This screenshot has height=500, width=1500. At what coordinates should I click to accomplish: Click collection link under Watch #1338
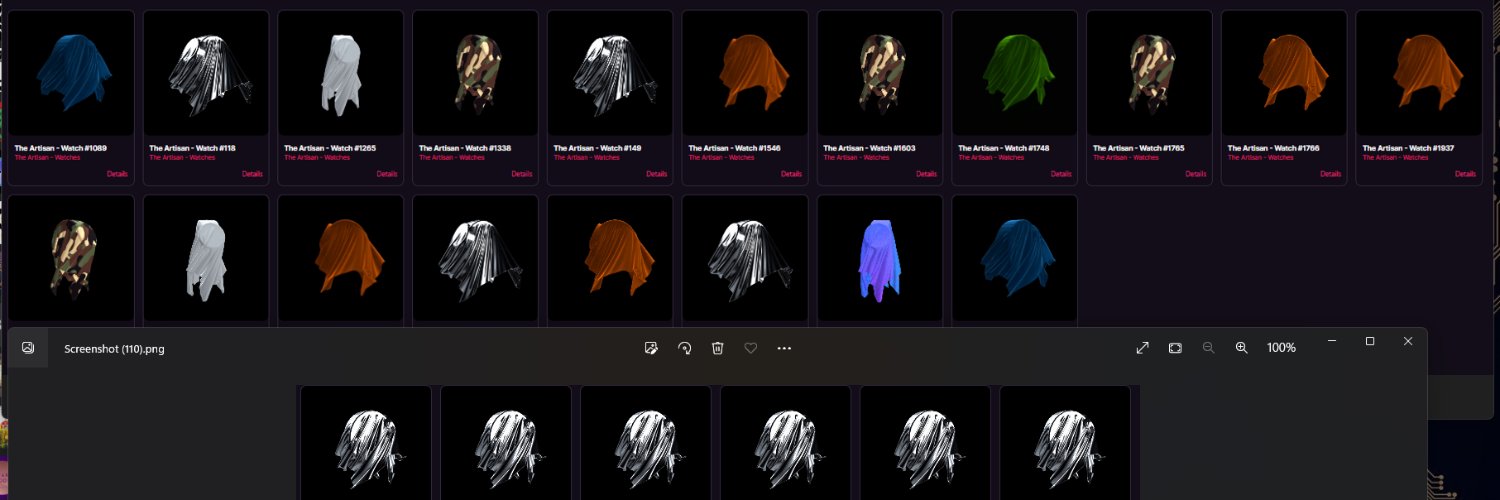tap(452, 157)
